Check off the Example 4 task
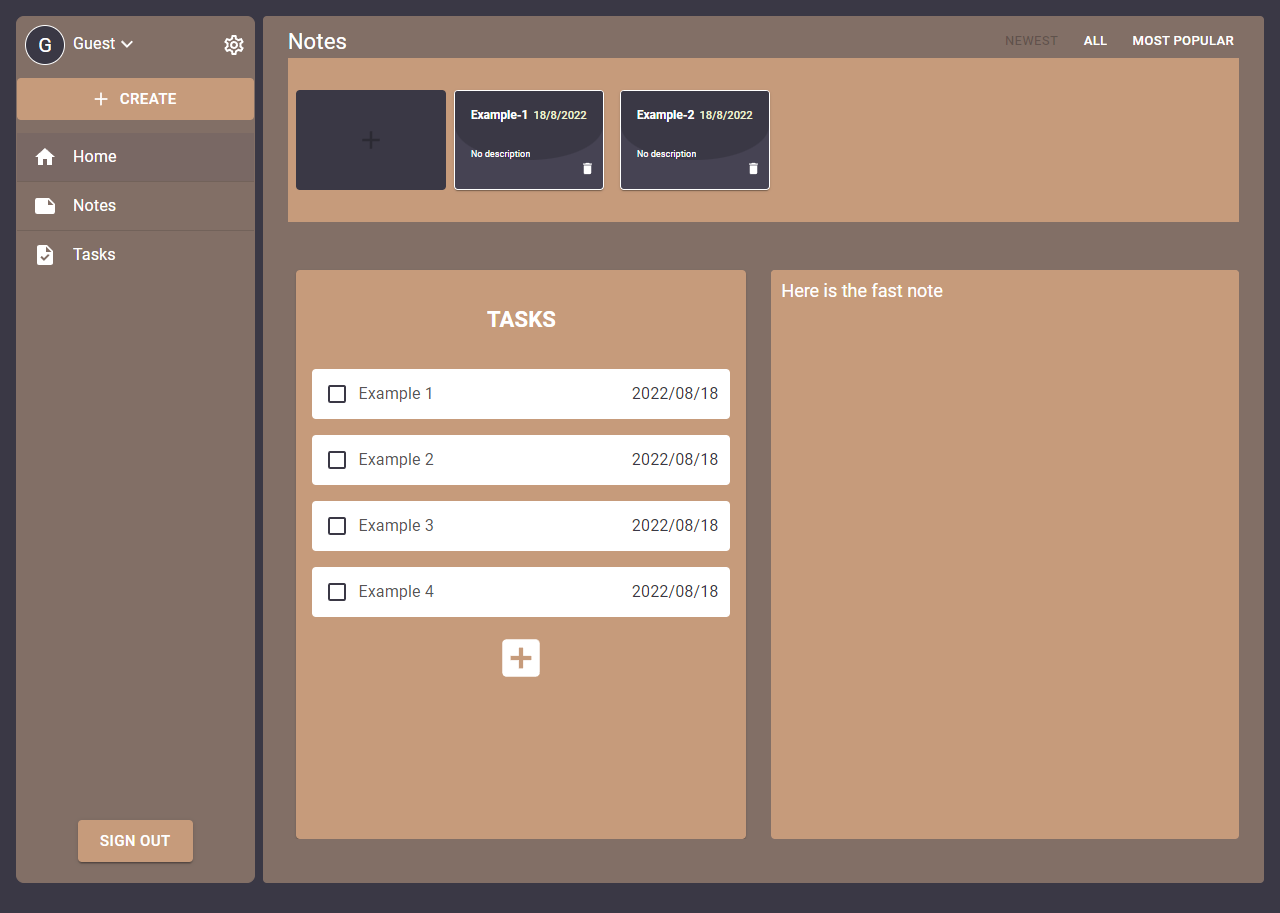 point(337,592)
